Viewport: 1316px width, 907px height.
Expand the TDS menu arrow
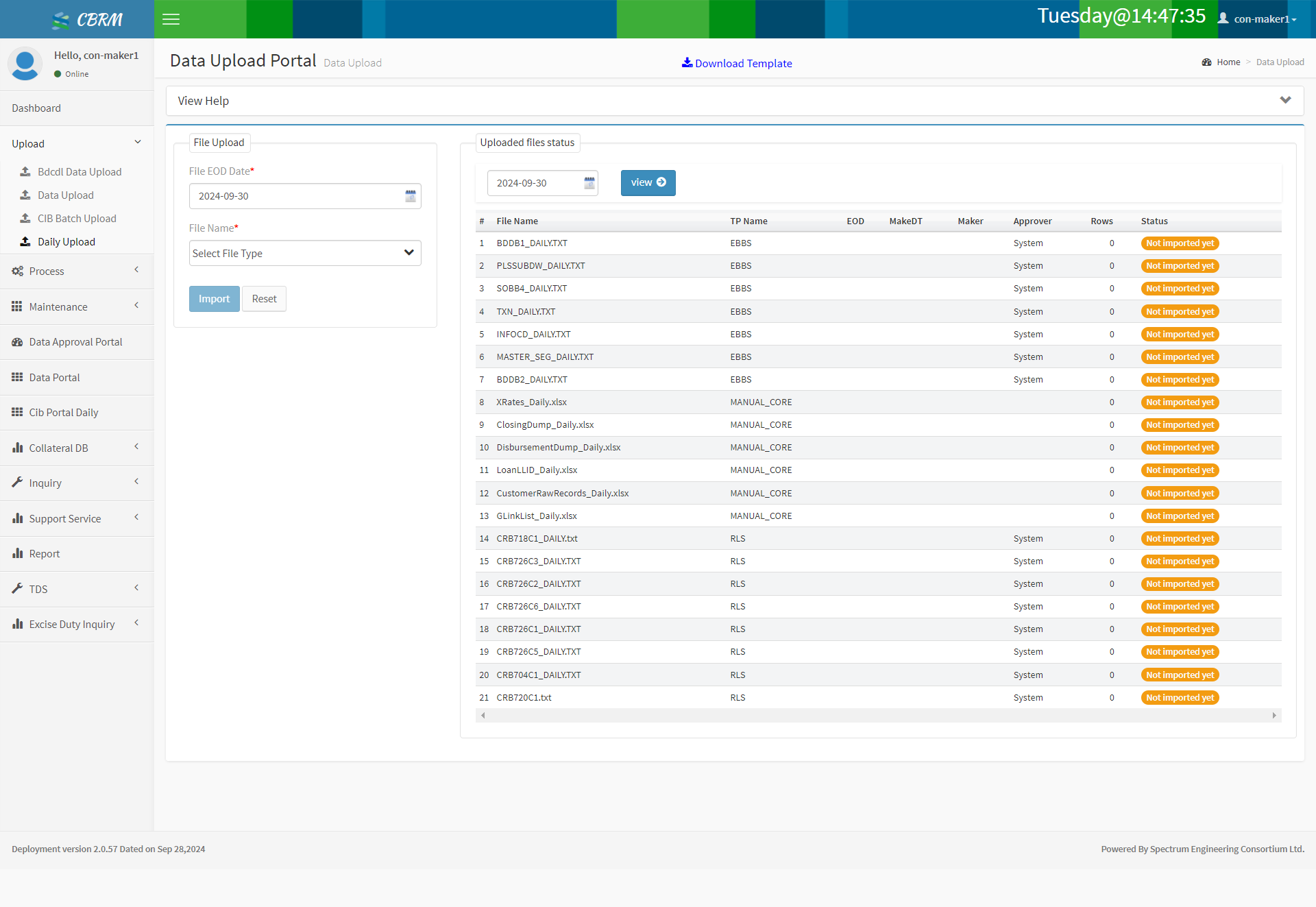pos(136,588)
